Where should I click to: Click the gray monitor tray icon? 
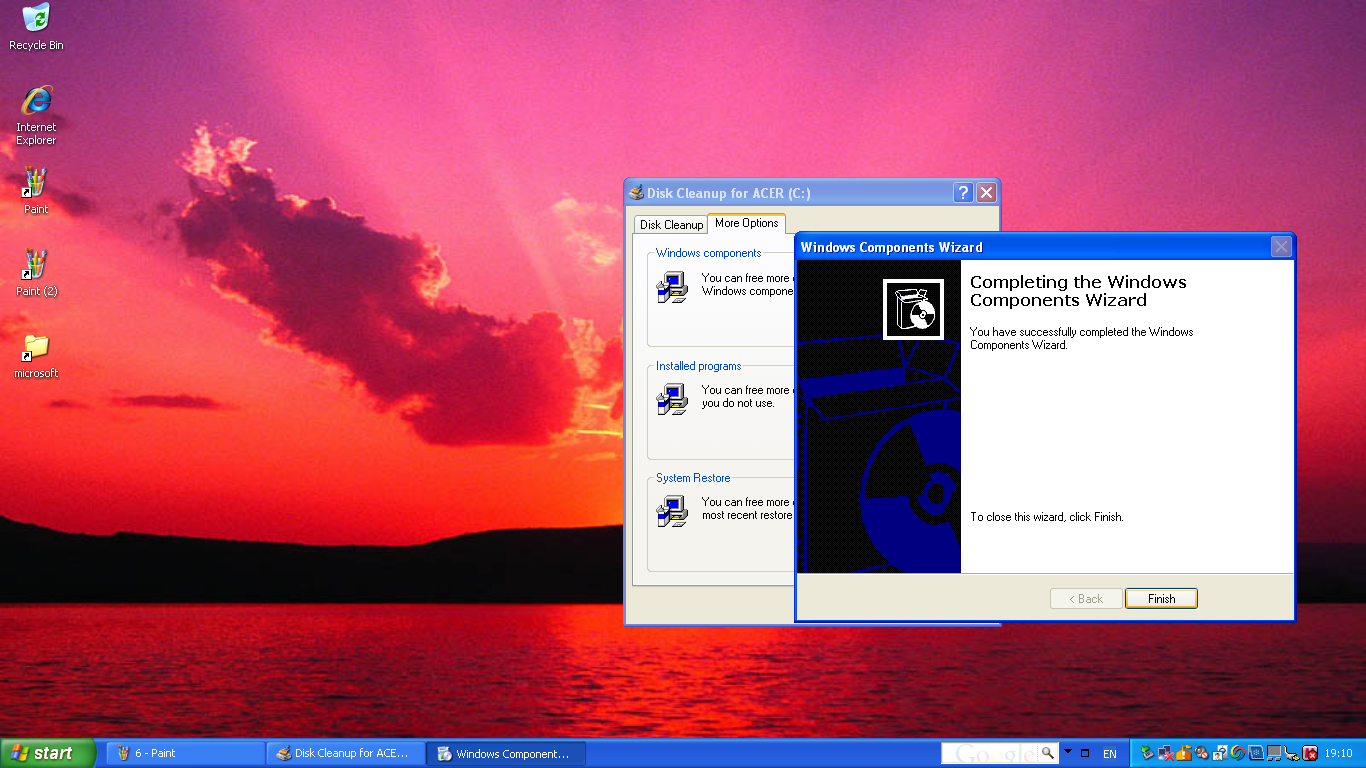pyautogui.click(x=1273, y=753)
